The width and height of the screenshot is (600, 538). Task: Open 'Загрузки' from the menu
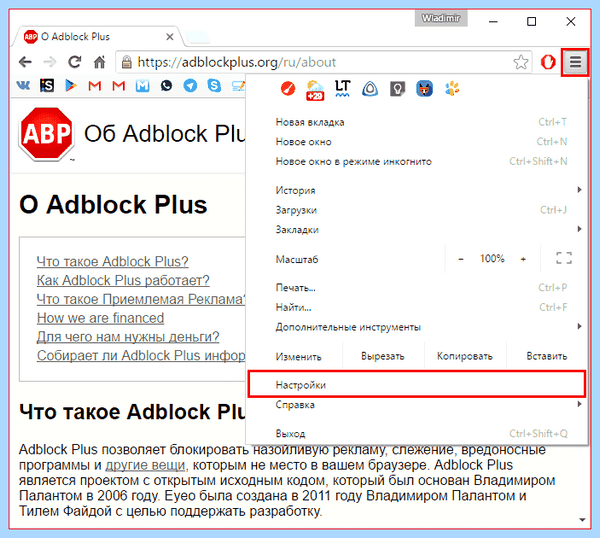pyautogui.click(x=417, y=210)
